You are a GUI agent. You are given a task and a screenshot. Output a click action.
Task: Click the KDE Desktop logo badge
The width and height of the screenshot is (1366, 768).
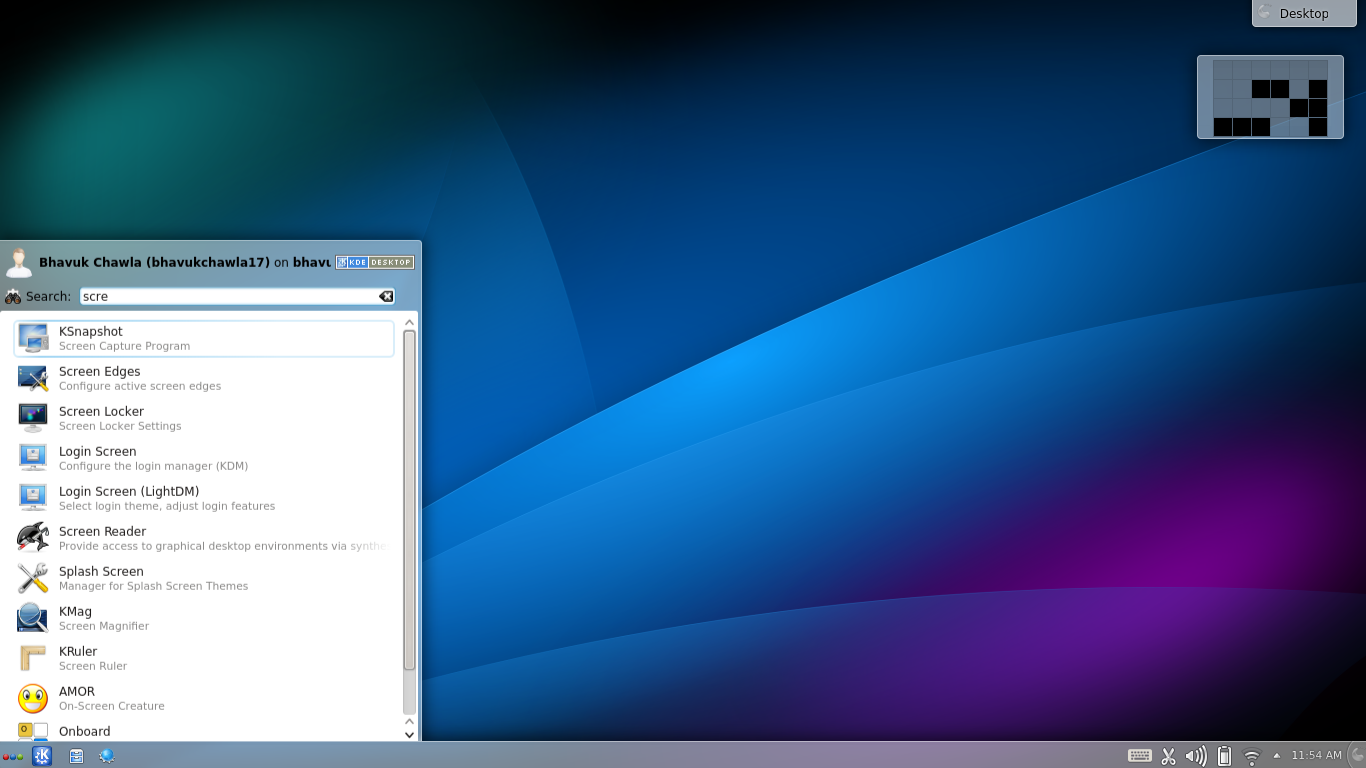point(375,262)
